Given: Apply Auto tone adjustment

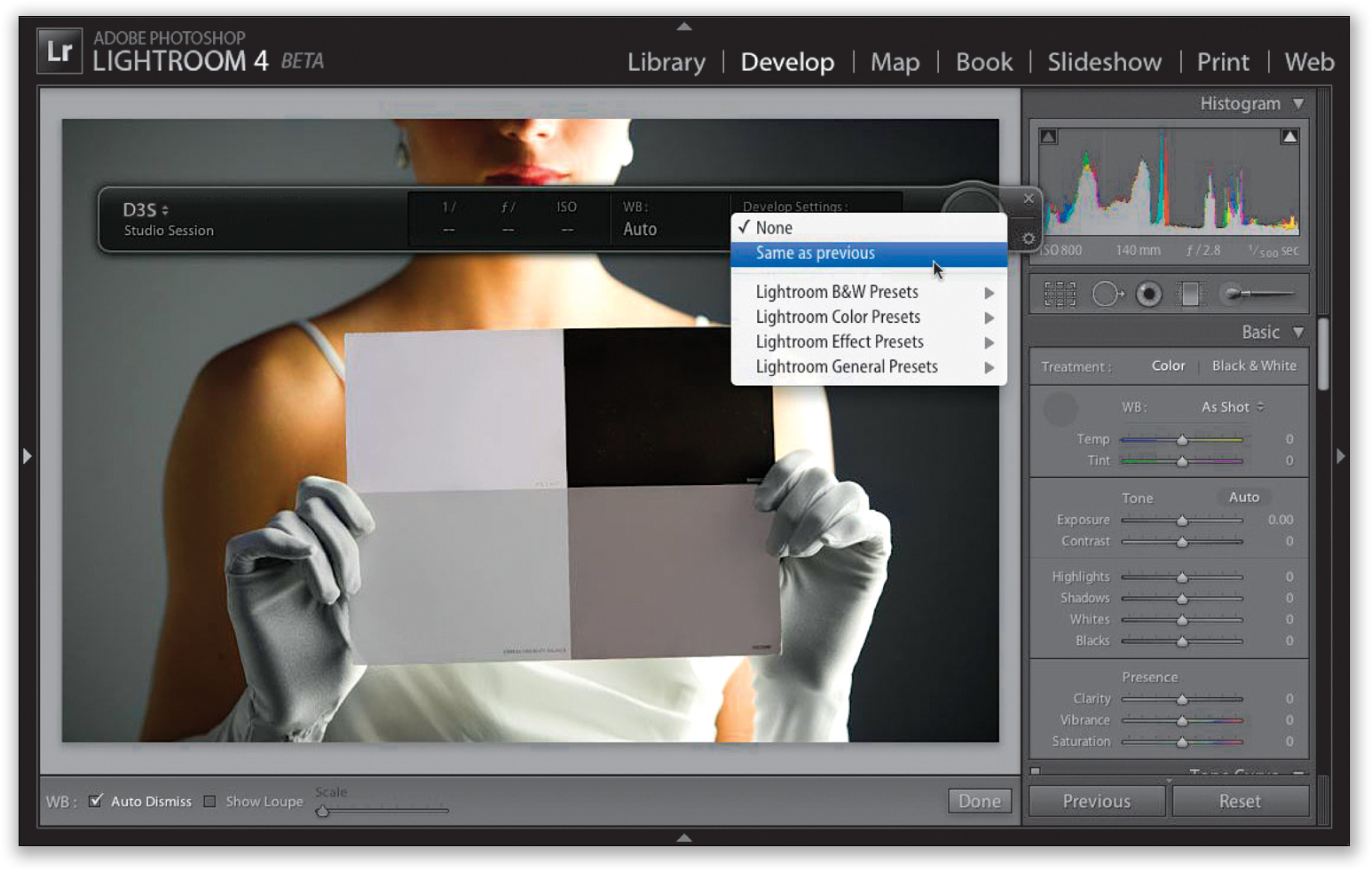Looking at the screenshot, I should 1243,498.
